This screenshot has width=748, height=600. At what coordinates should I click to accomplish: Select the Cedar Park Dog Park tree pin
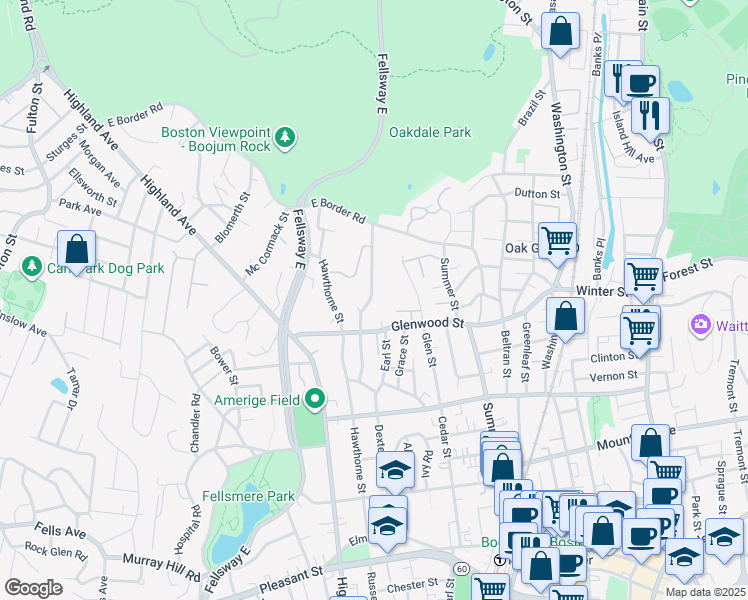pos(31,267)
